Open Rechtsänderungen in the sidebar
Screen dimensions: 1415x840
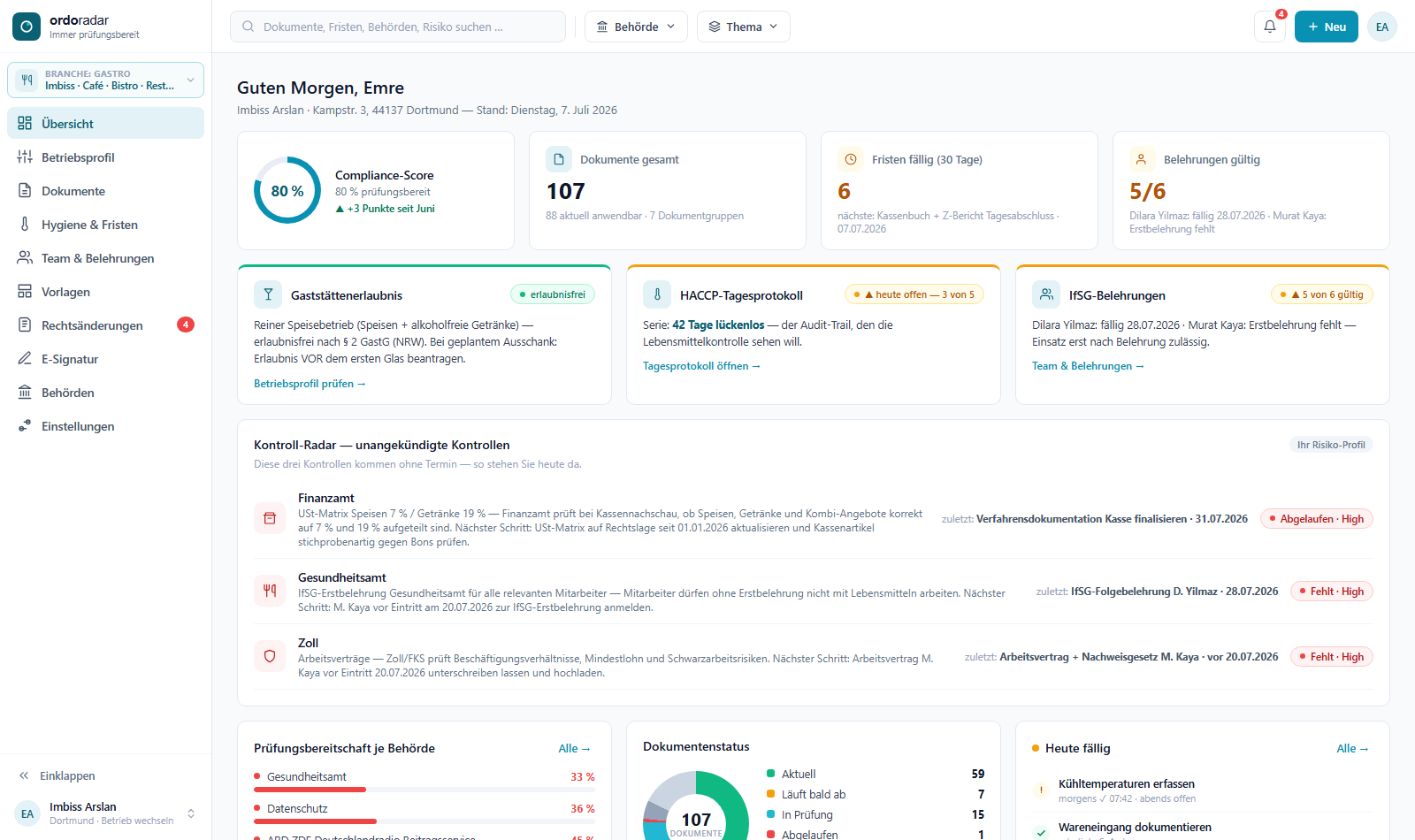105,325
